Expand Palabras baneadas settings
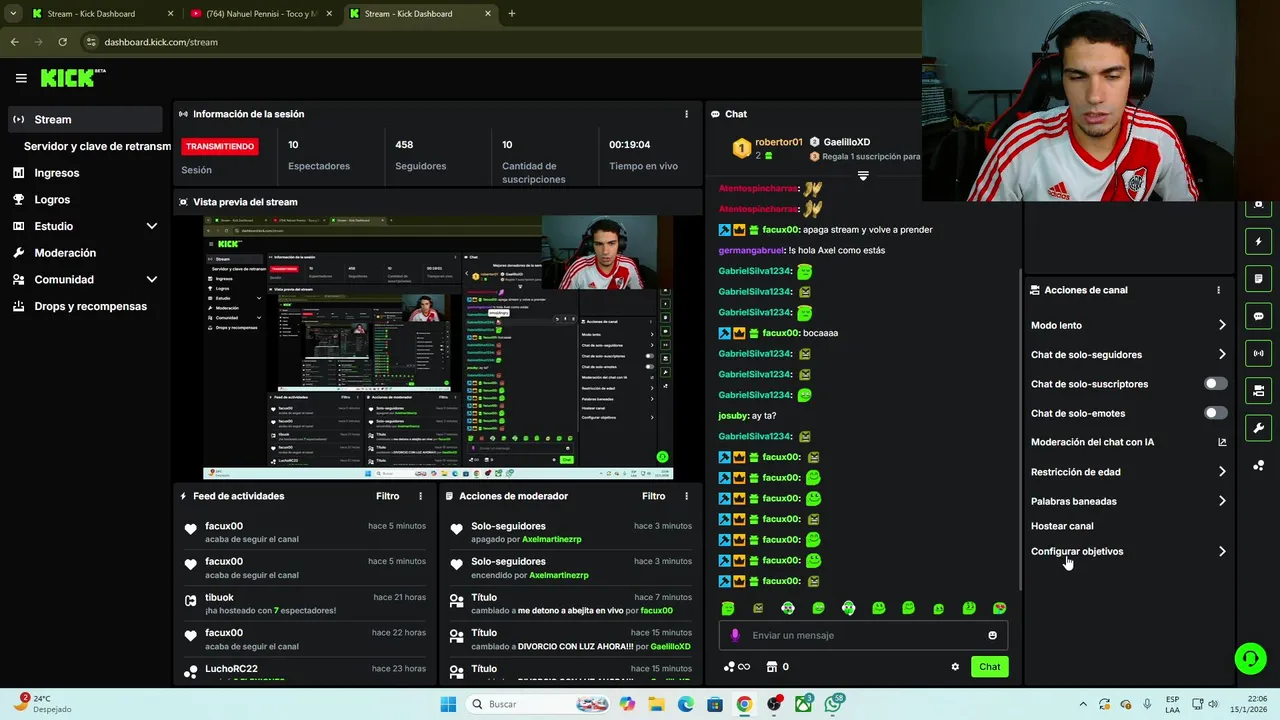The width and height of the screenshot is (1280, 720). (x=1222, y=501)
